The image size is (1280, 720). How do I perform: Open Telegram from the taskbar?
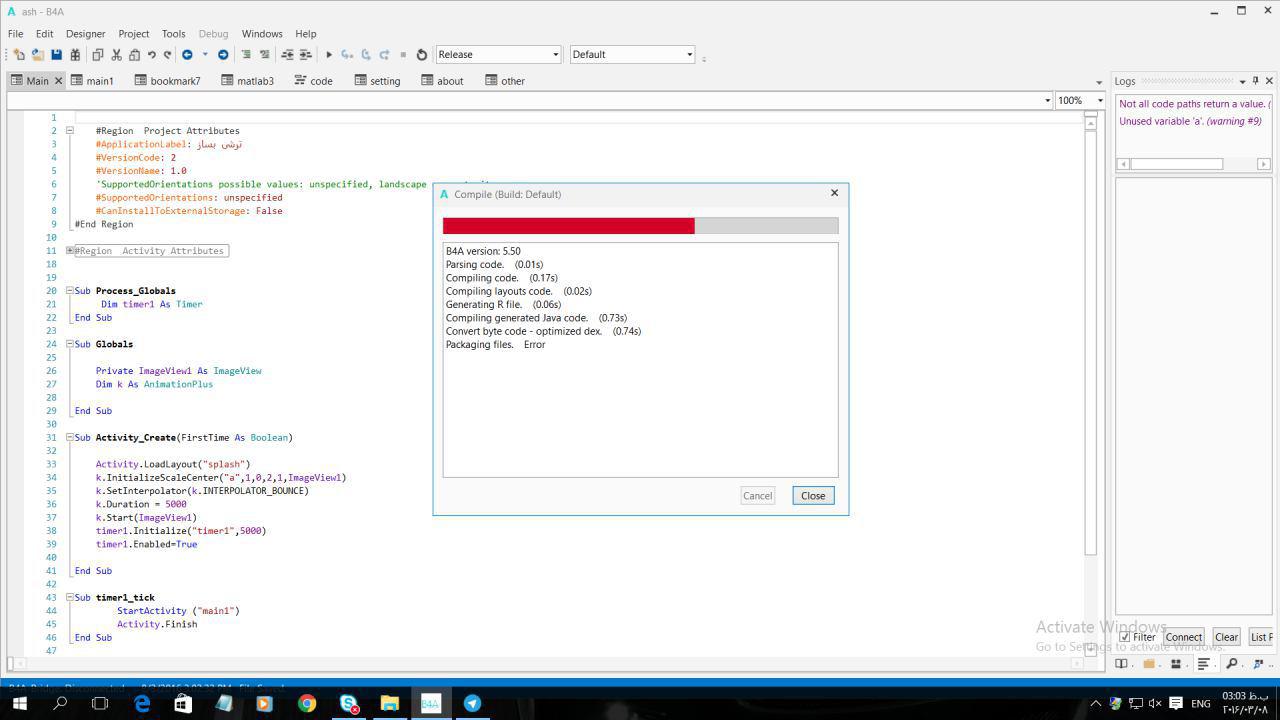click(x=472, y=703)
